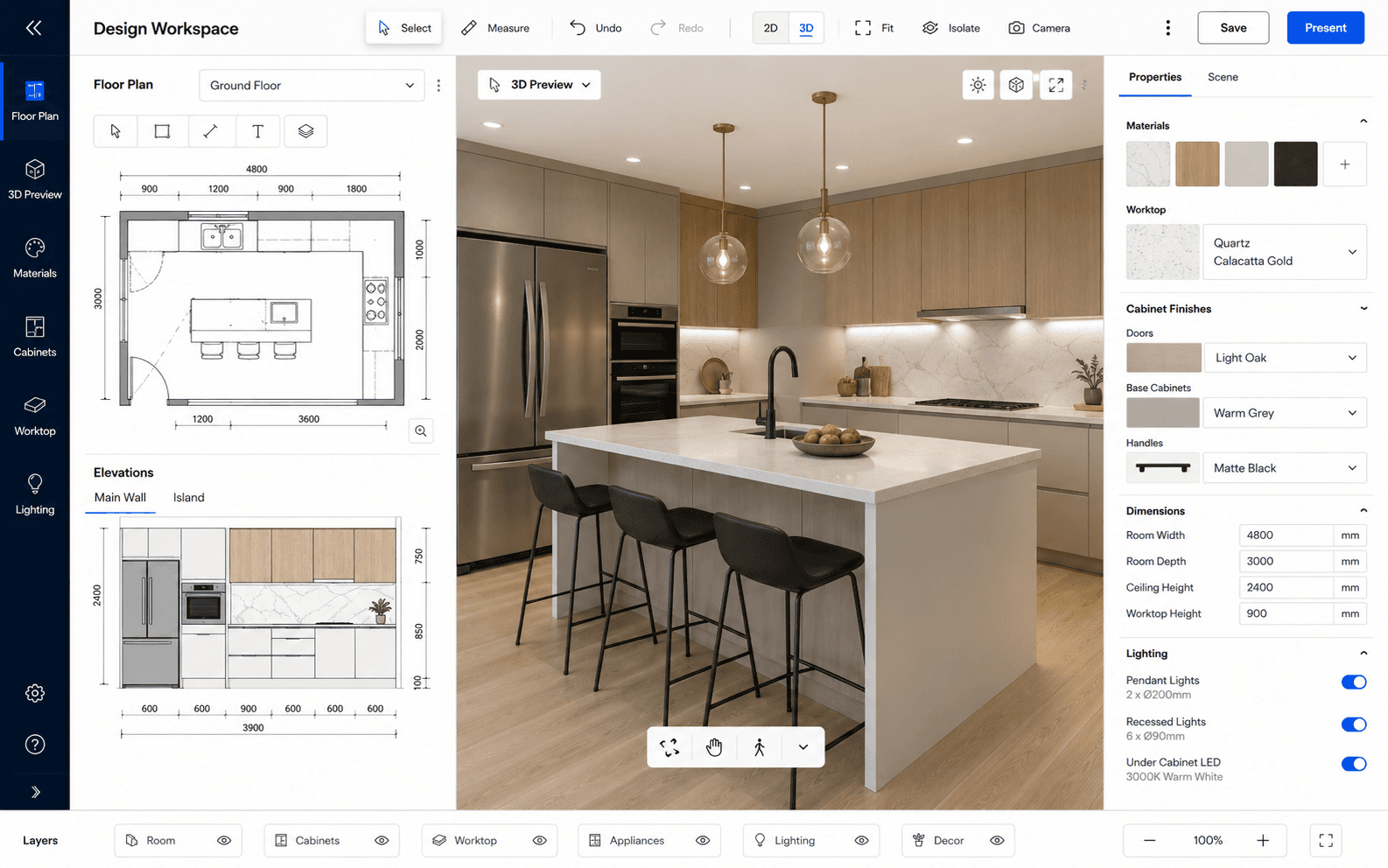Toggle scene sun lighting in the preview

[x=978, y=85]
